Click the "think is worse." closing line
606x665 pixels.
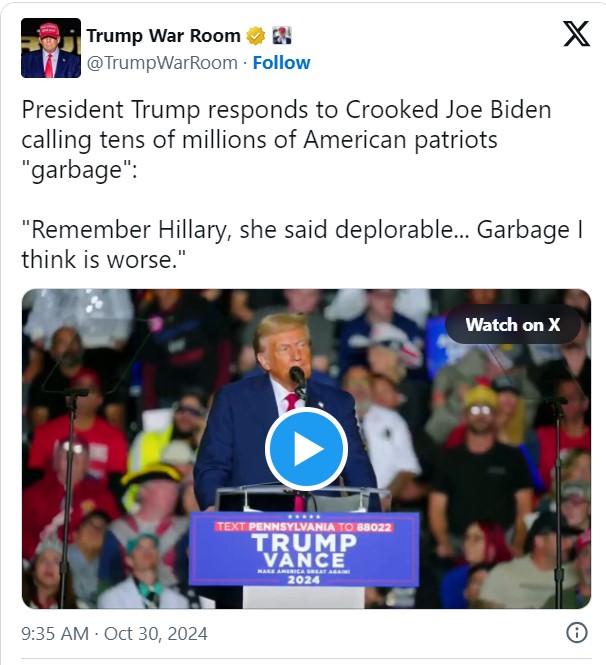coord(104,259)
